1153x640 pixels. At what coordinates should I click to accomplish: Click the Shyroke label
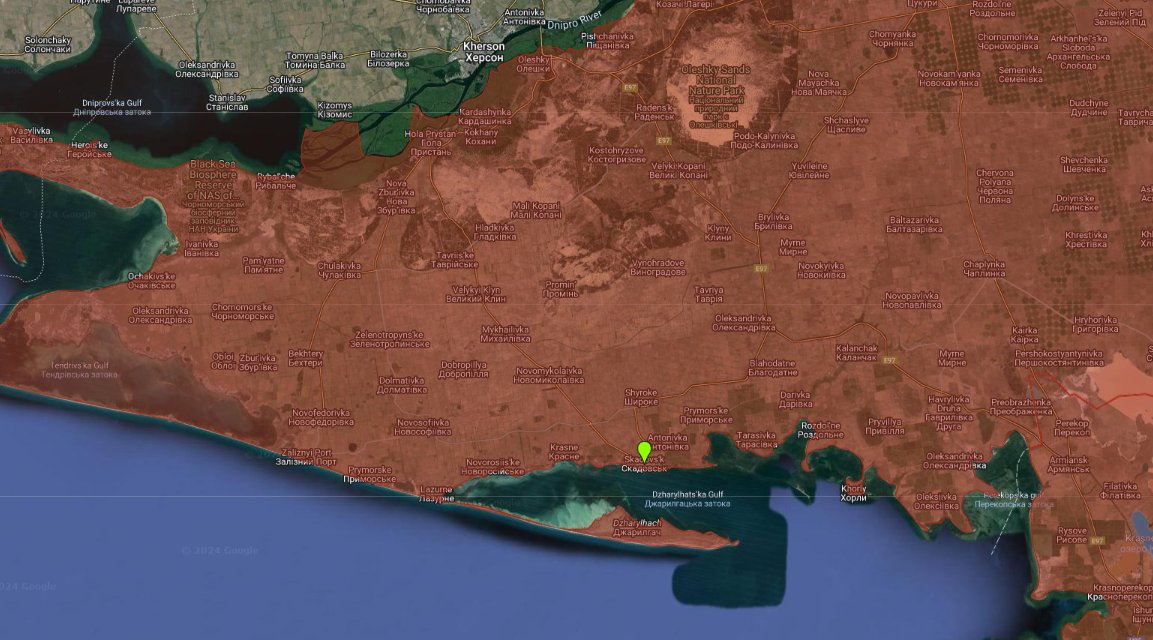coord(641,397)
